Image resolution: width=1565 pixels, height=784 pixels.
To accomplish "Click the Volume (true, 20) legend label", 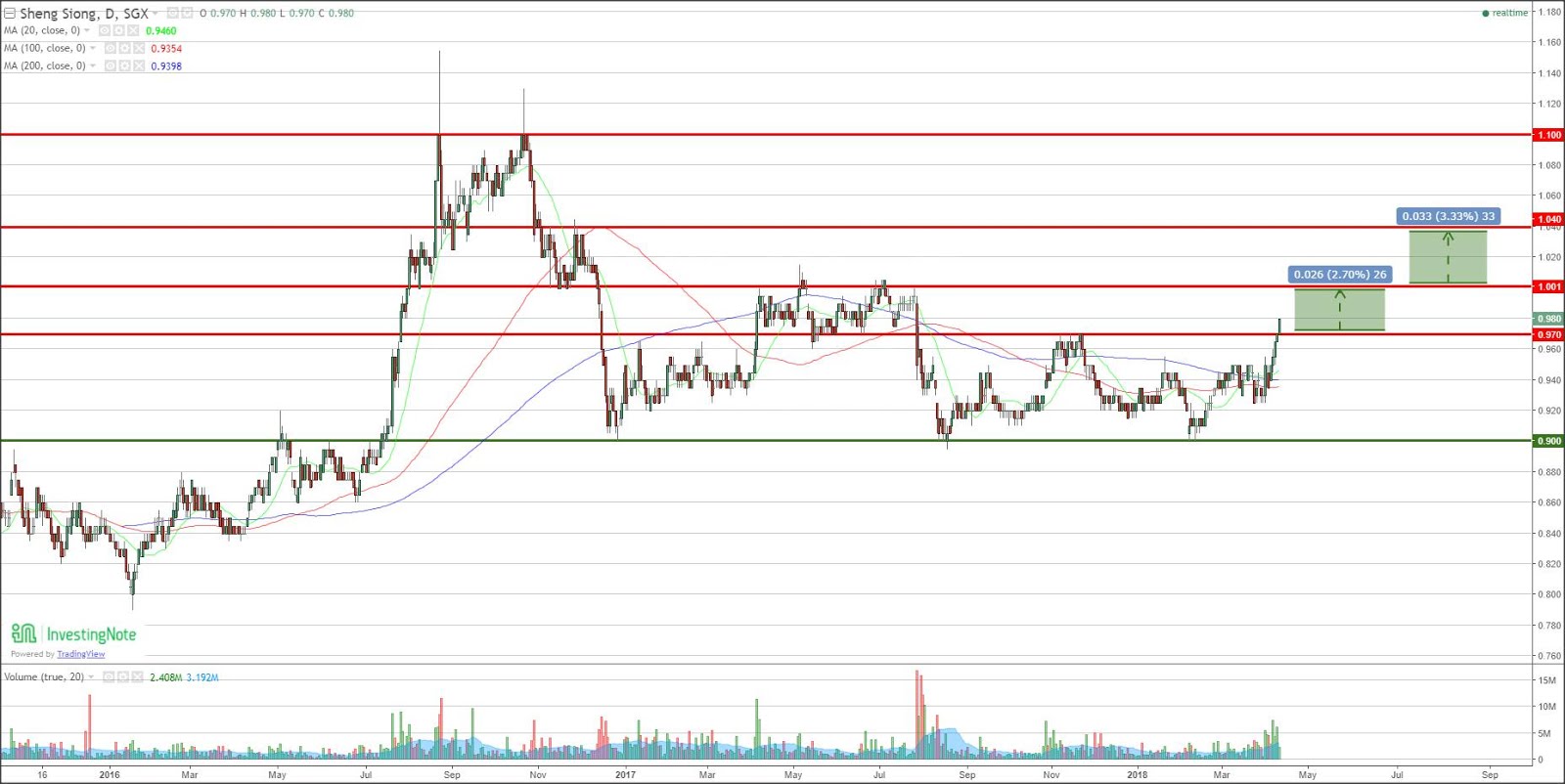I will pyautogui.click(x=44, y=676).
